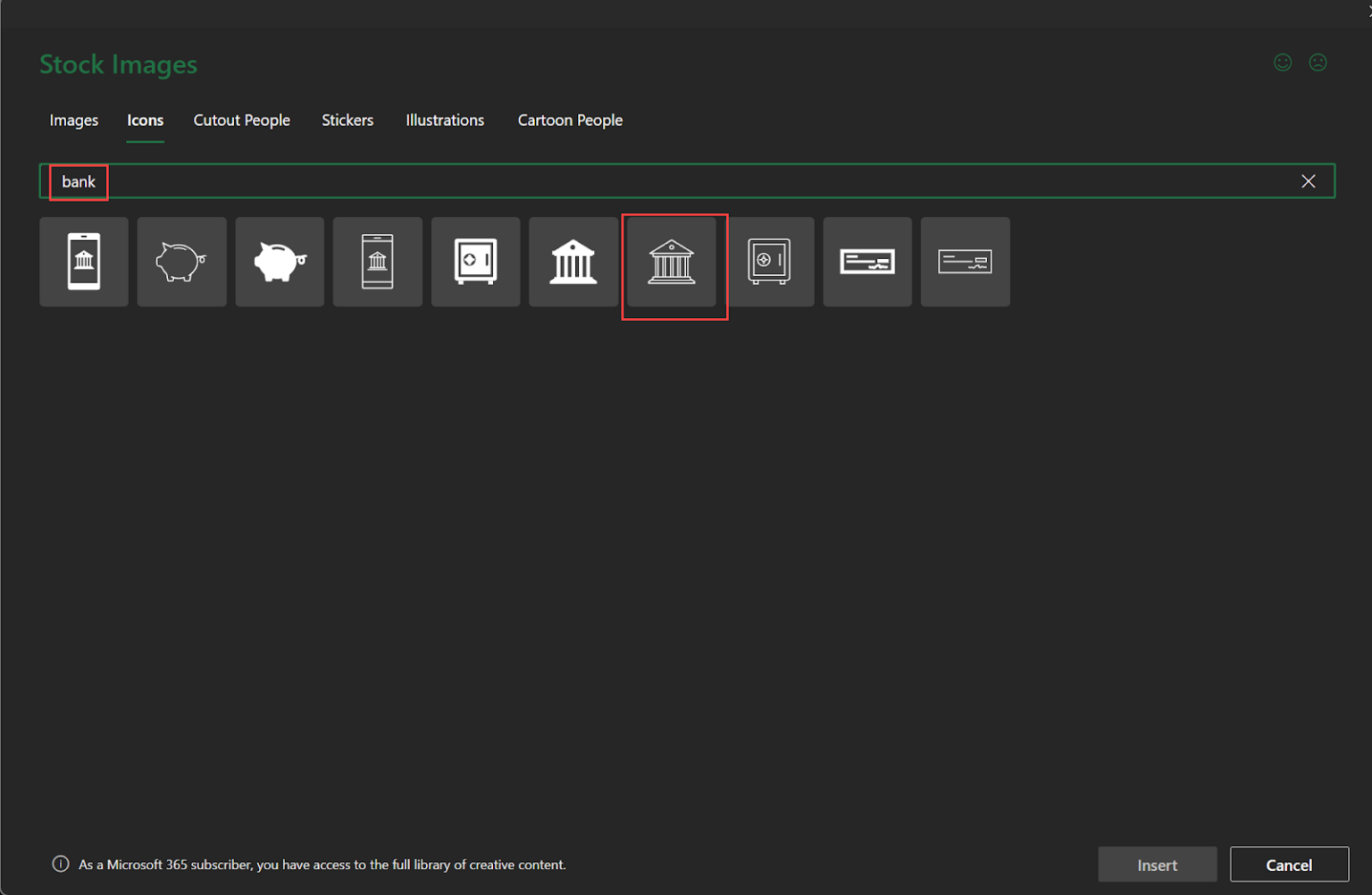Clear the bank search with X
Viewport: 1372px width, 895px height.
[1309, 181]
